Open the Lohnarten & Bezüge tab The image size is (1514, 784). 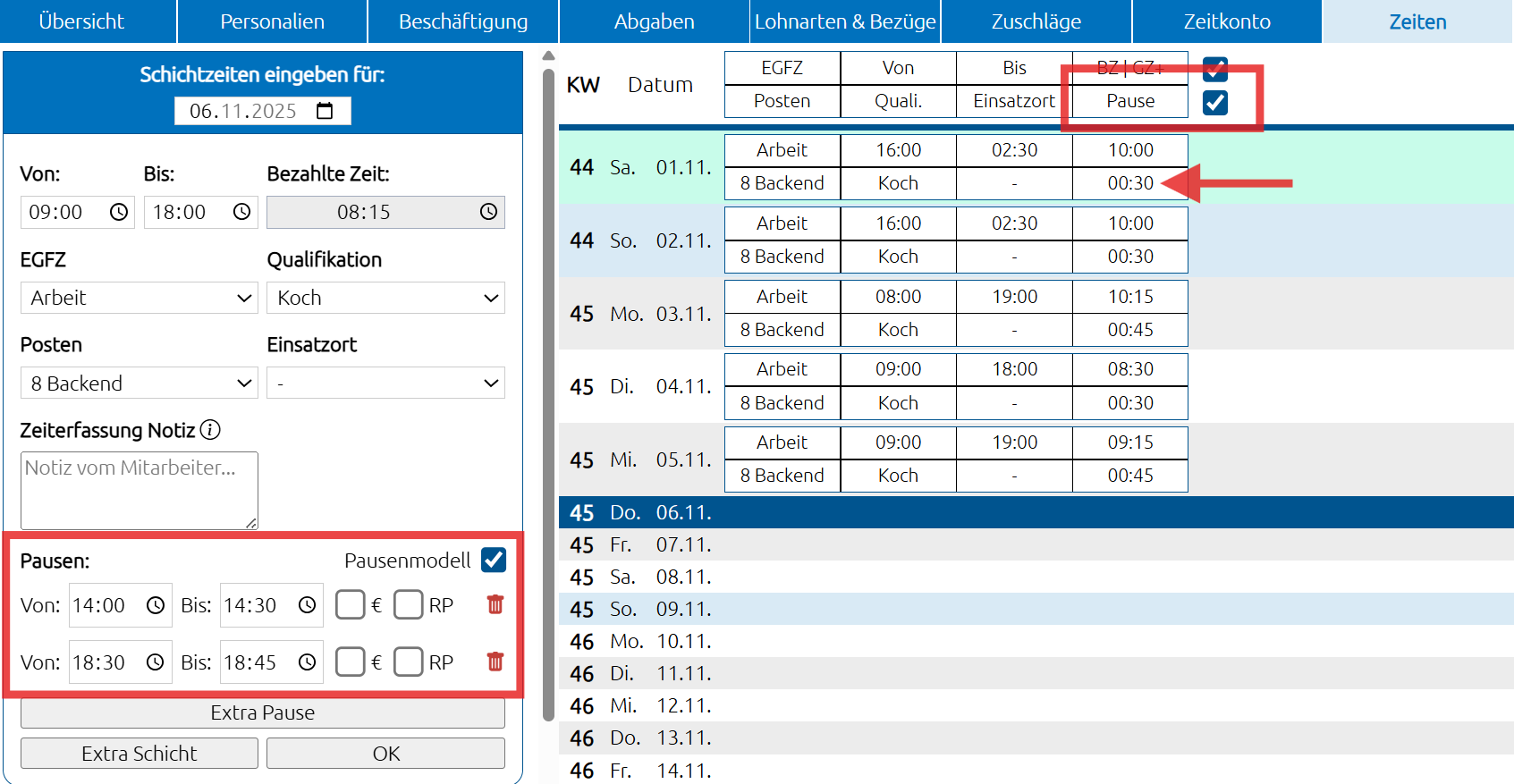coord(845,21)
